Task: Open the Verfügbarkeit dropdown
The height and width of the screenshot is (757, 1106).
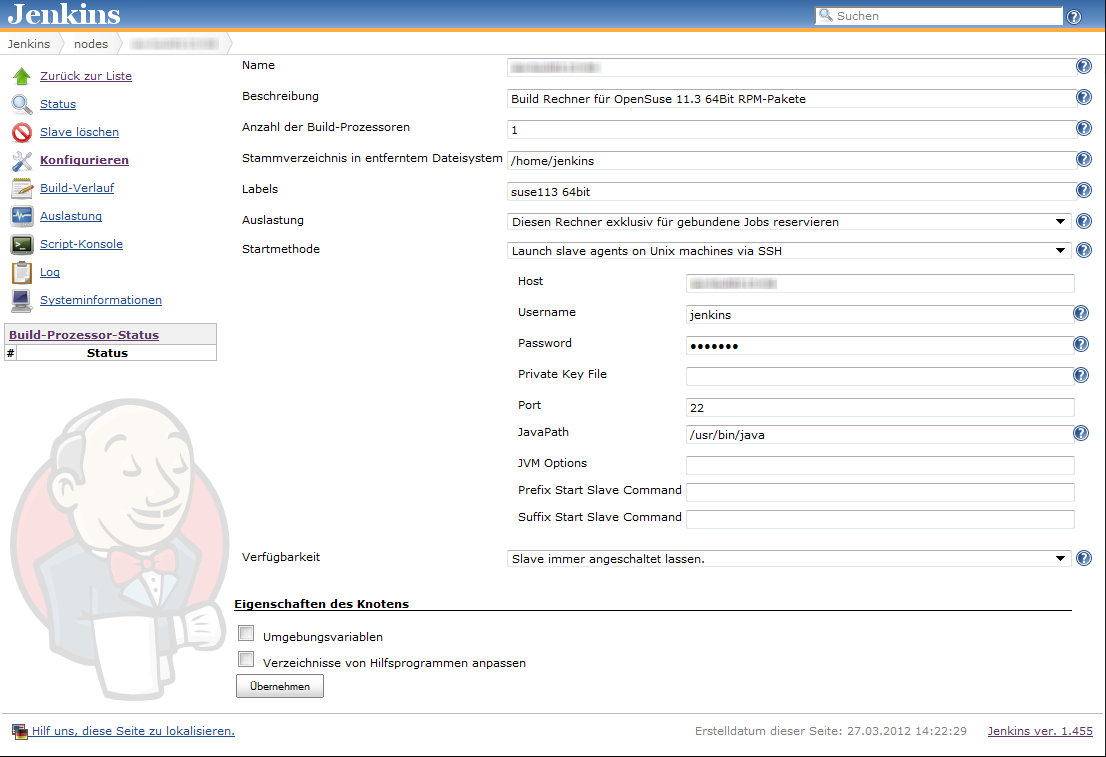Action: pos(788,559)
